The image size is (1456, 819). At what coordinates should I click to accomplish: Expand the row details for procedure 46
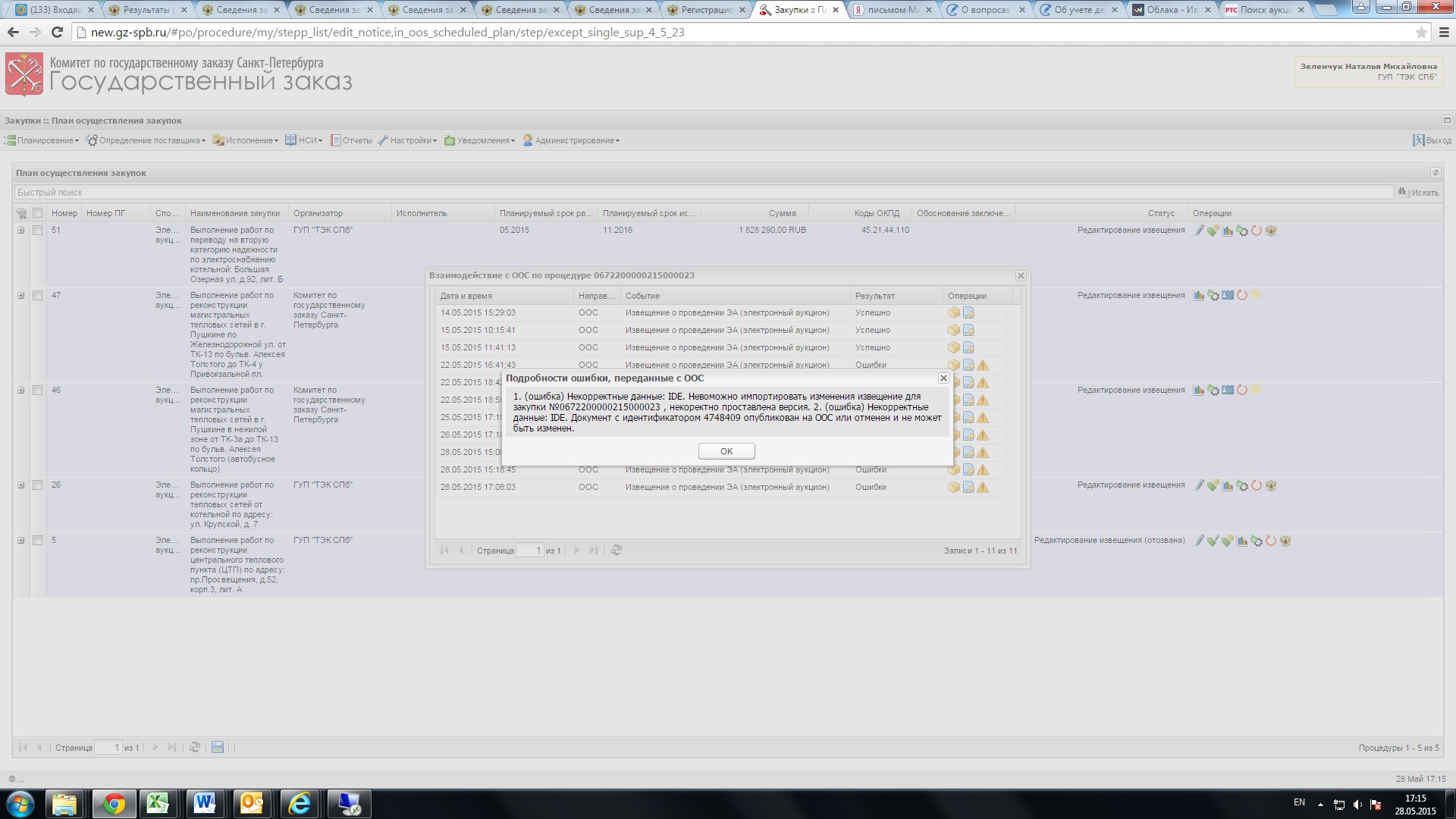(21, 391)
